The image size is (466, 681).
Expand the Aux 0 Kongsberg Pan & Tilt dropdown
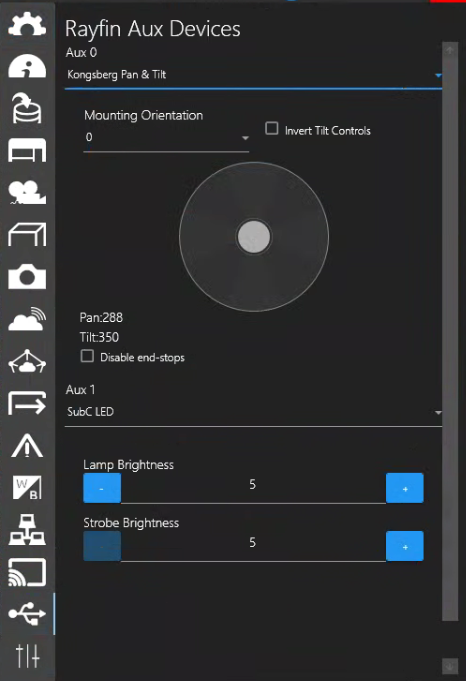coord(253,75)
